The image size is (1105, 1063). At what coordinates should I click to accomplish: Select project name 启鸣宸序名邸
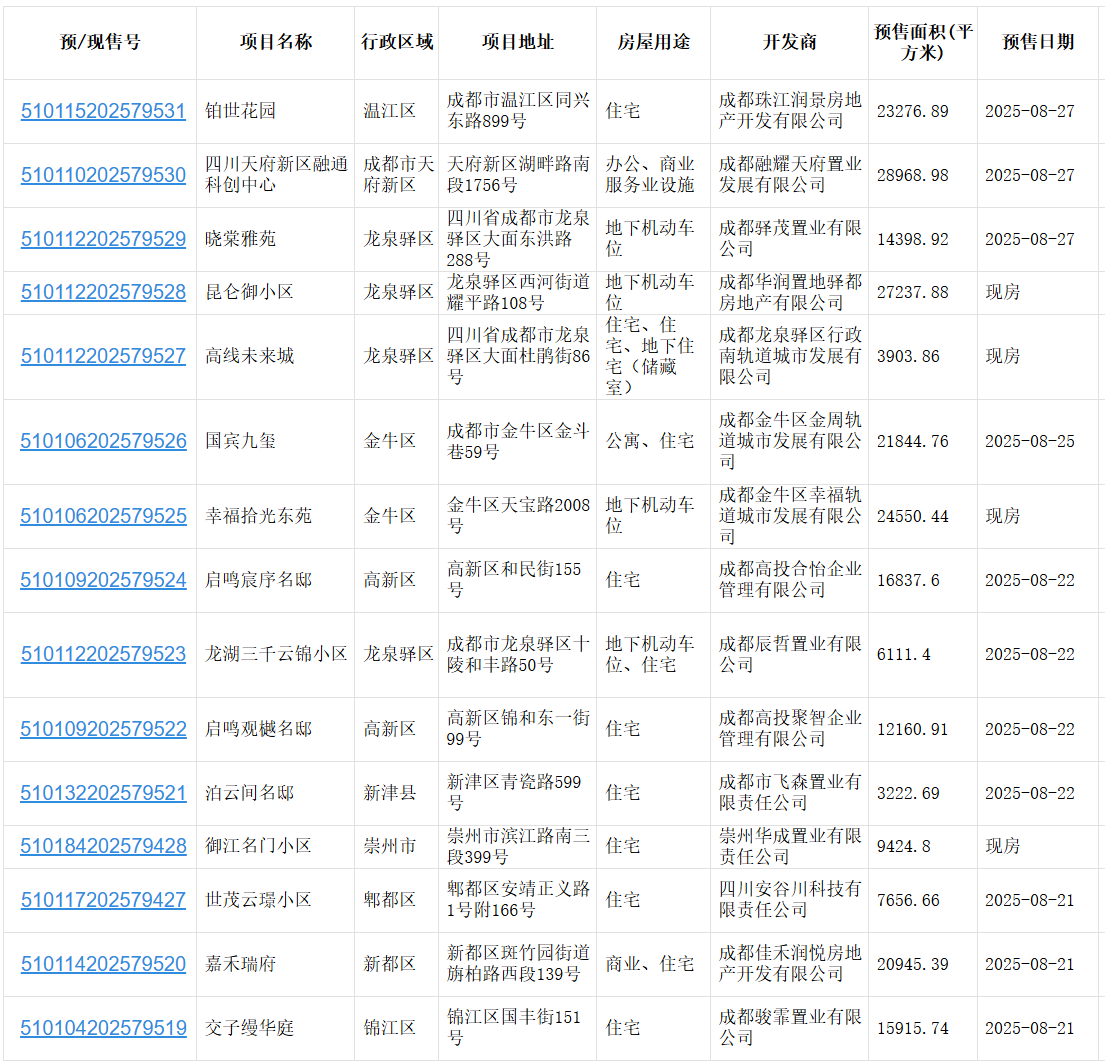point(258,580)
